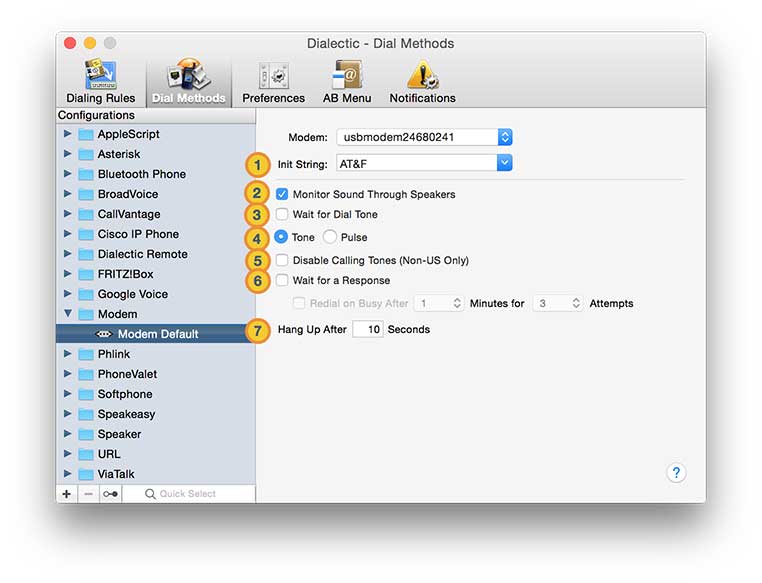This screenshot has height=583, width=762.
Task: Select the Speakeasy row text
Action: [126, 414]
